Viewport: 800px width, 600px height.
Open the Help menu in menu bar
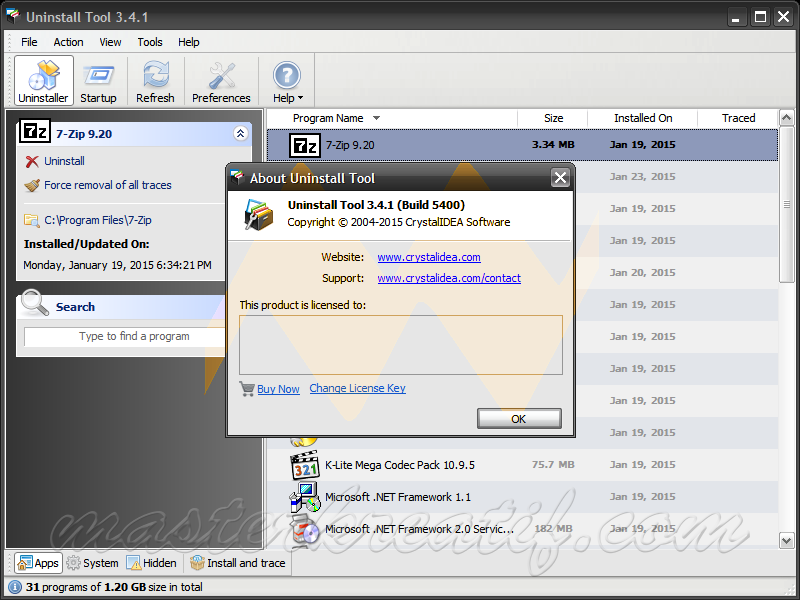click(x=189, y=42)
